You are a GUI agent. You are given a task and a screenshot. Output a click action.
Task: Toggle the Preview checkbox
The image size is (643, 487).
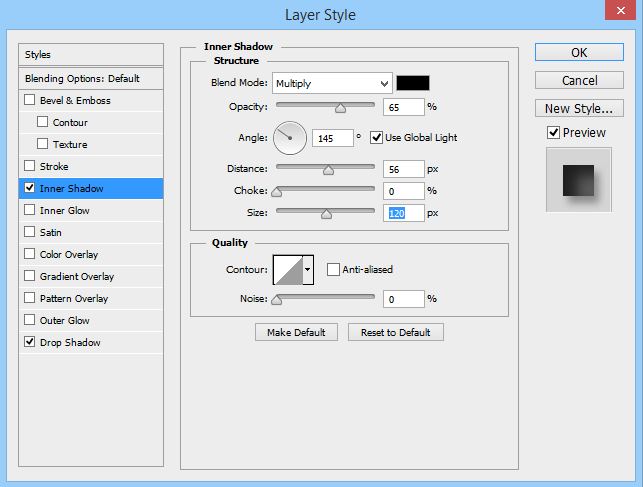pos(553,132)
